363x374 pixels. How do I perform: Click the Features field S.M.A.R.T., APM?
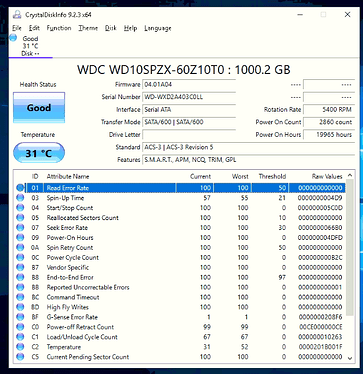249,160
